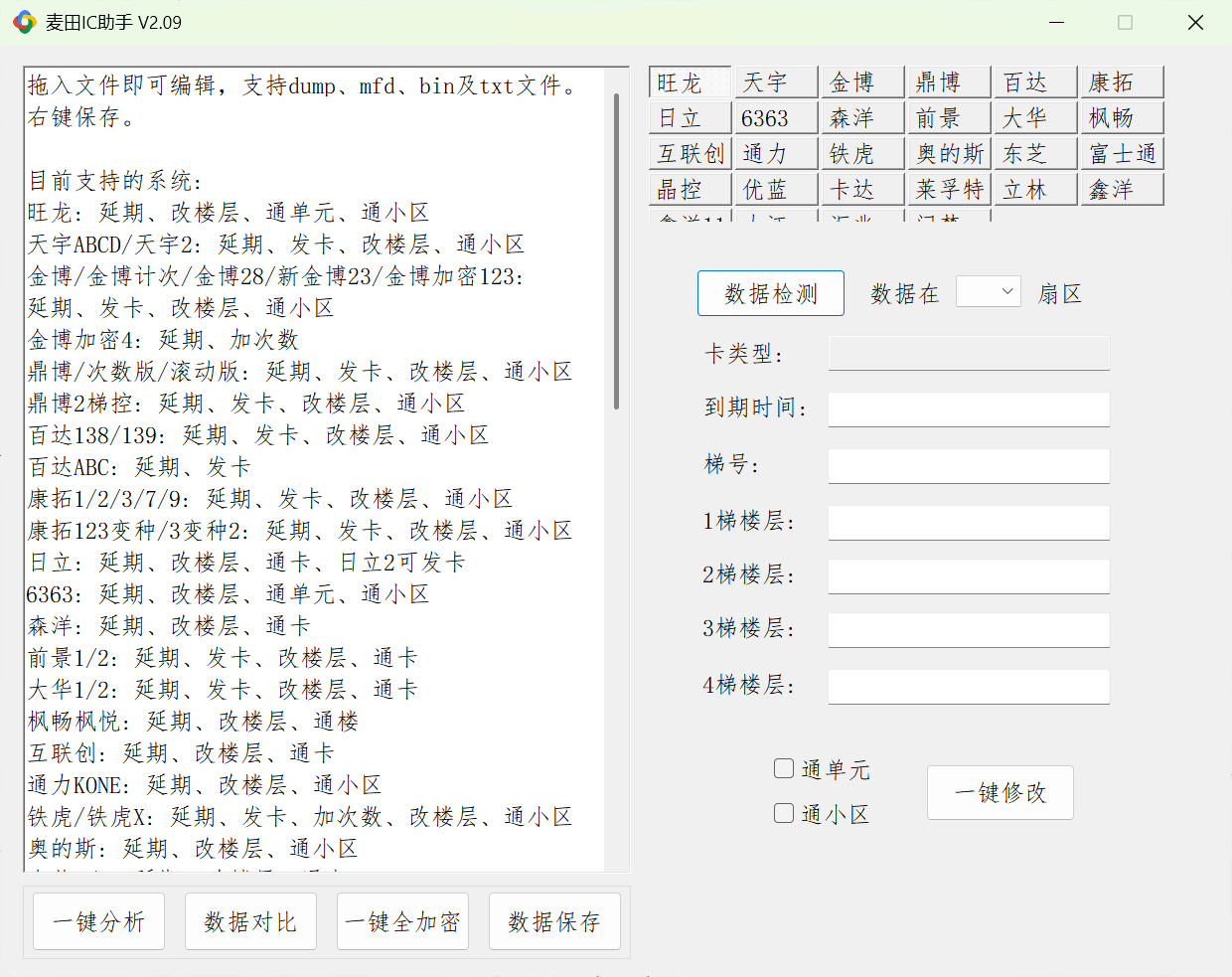Open 数据对比 comparison button
Image resolution: width=1232 pixels, height=977 pixels.
pos(250,921)
